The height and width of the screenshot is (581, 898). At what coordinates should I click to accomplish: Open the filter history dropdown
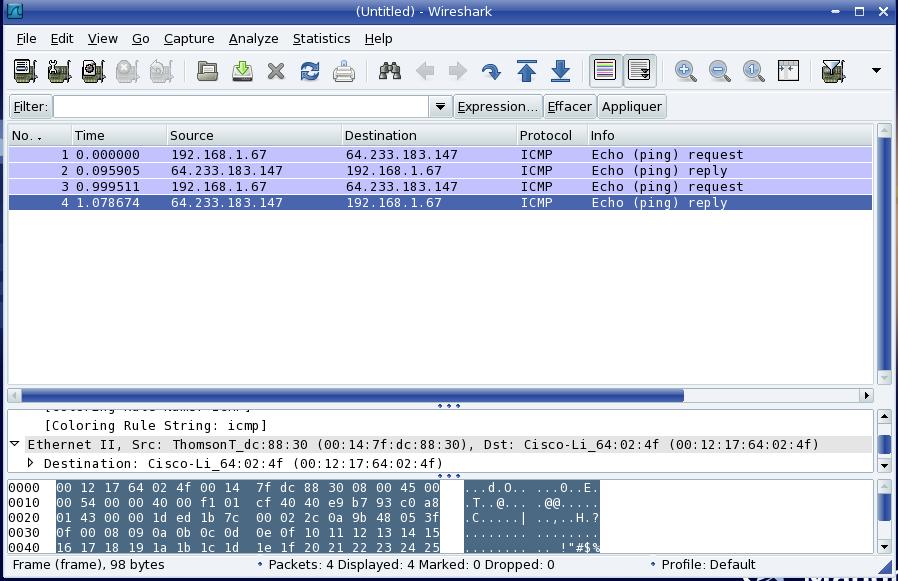point(440,107)
